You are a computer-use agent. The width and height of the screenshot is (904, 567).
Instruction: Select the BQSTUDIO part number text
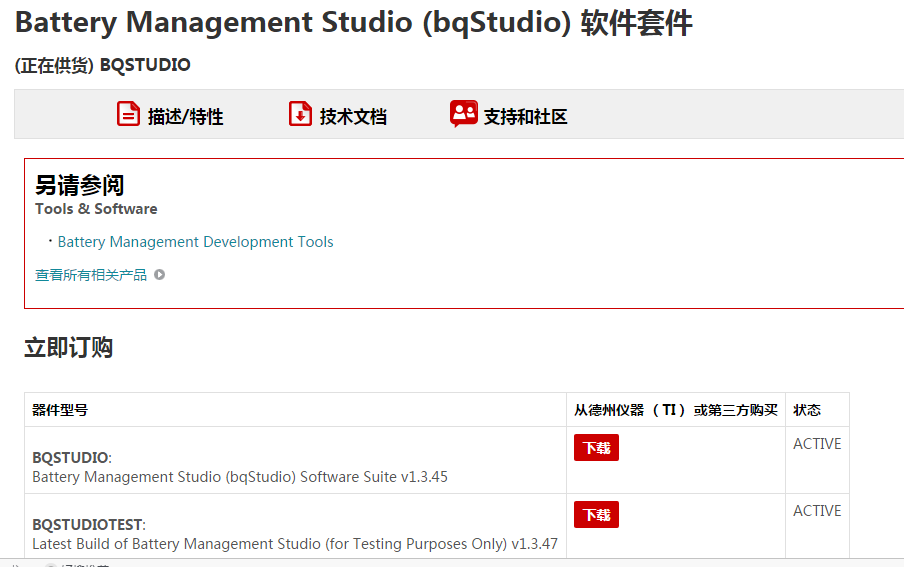(70, 458)
